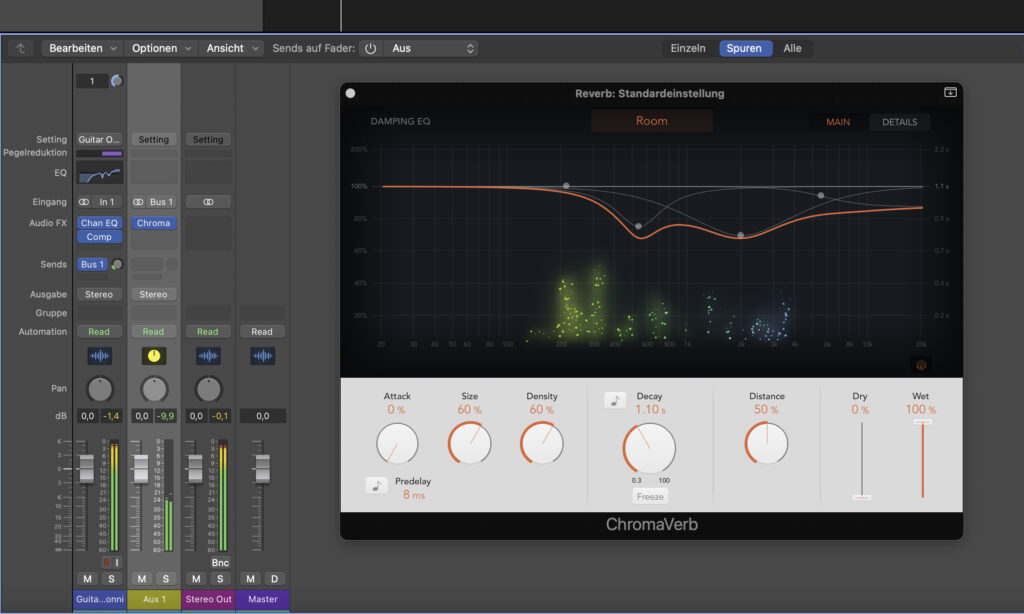Viewport: 1024px width, 614px height.
Task: Open the Chroma plug-in slot on Aux 1
Action: [153, 223]
